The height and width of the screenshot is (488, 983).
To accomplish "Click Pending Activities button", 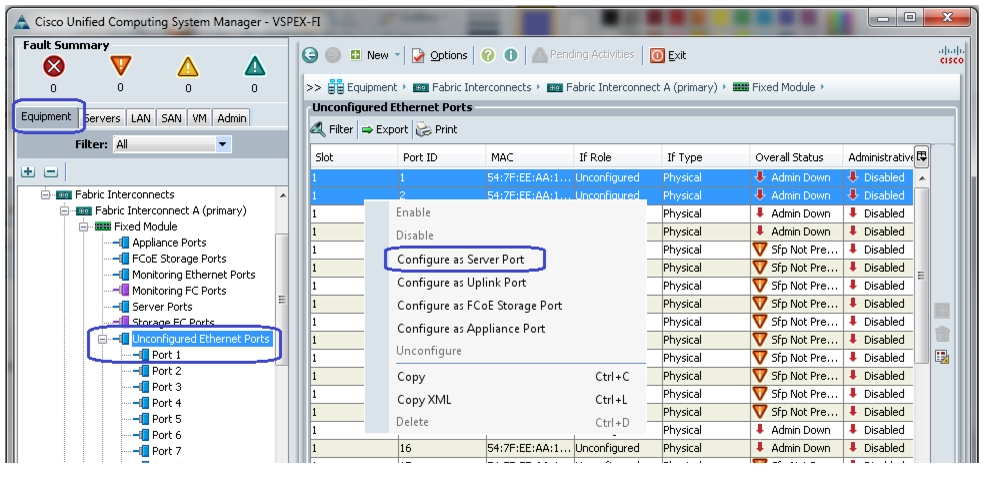I will click(x=584, y=55).
